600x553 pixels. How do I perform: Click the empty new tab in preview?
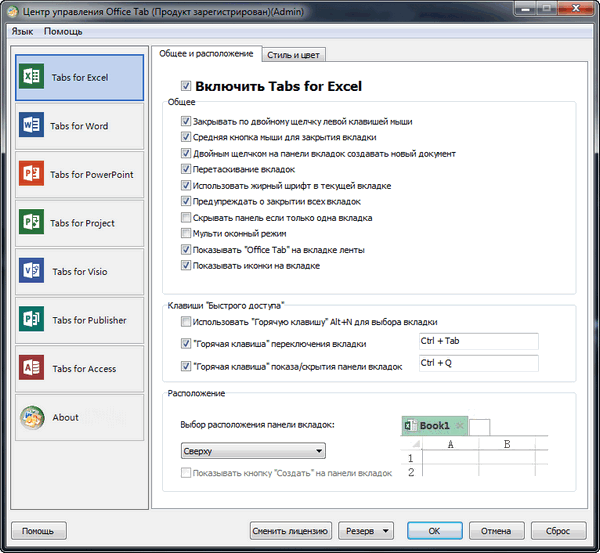479,427
